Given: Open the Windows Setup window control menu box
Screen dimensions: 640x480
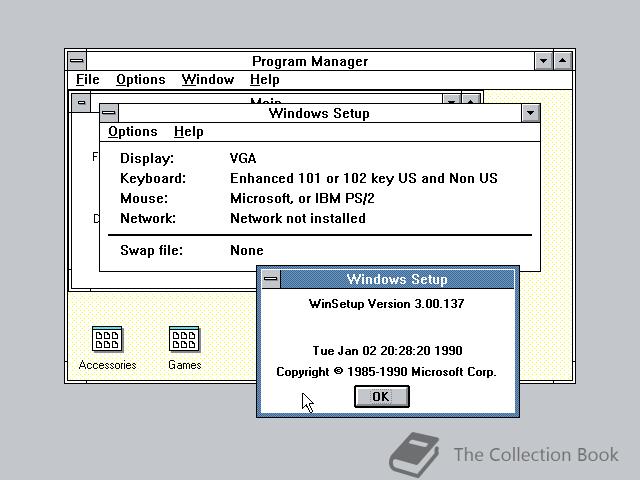Looking at the screenshot, I should [109, 113].
